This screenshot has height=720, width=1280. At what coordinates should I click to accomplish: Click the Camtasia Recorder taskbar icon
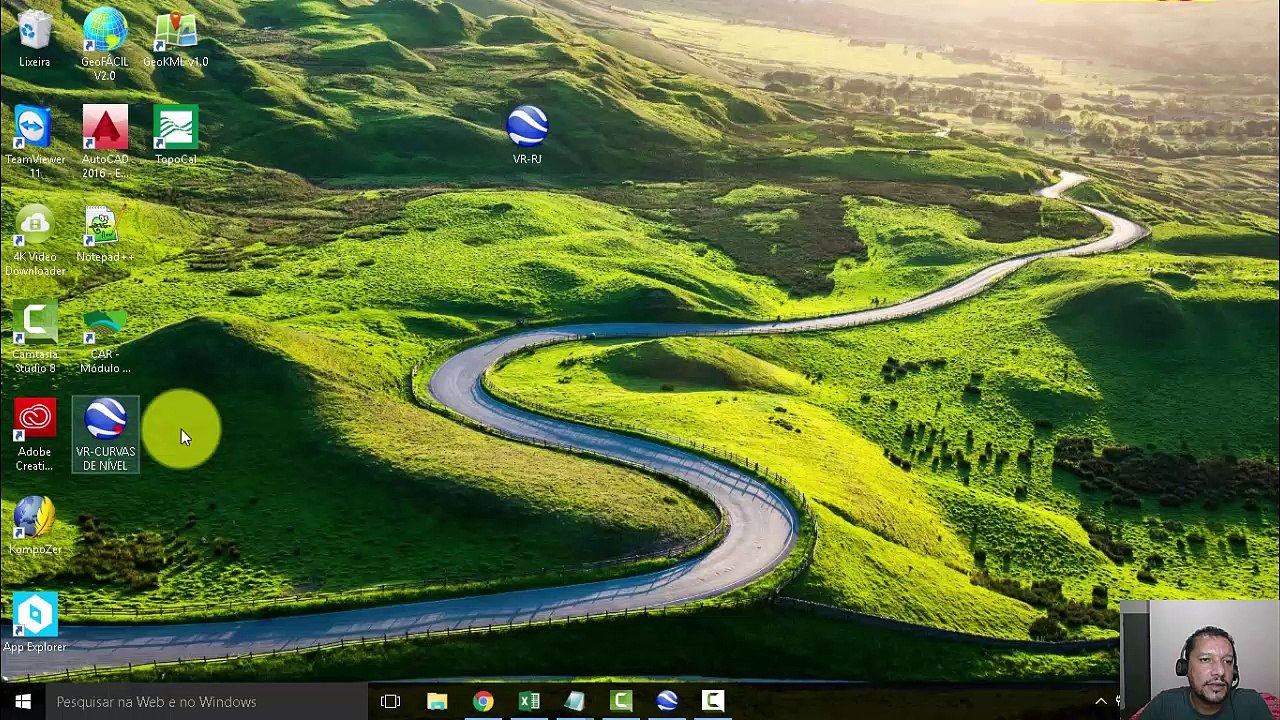[713, 702]
